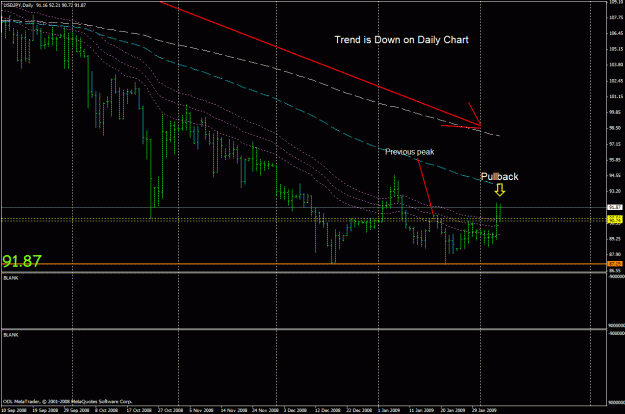Click the 'Trend is Down on Daily Chart' label

401,40
